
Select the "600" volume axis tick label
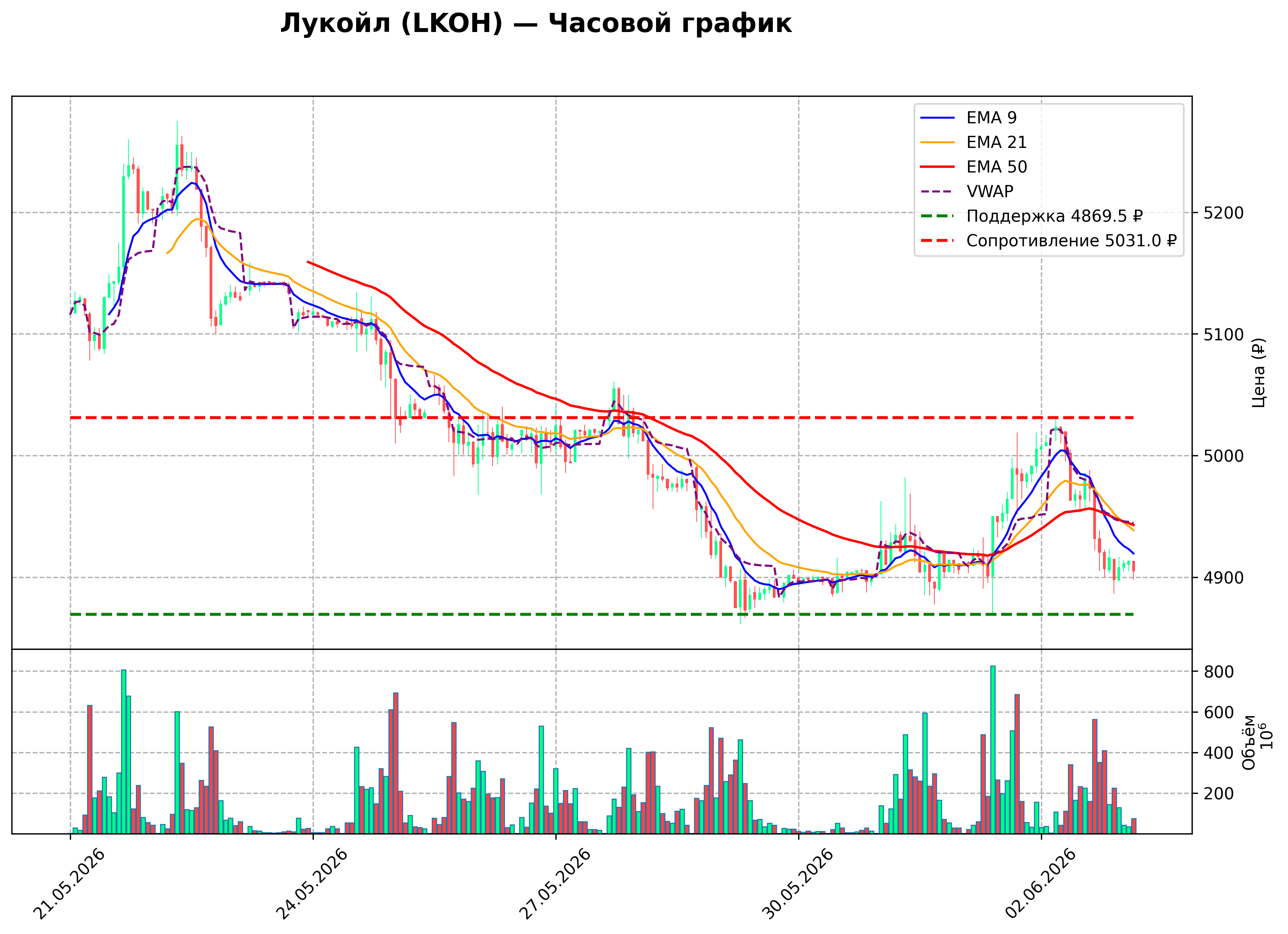click(1219, 713)
